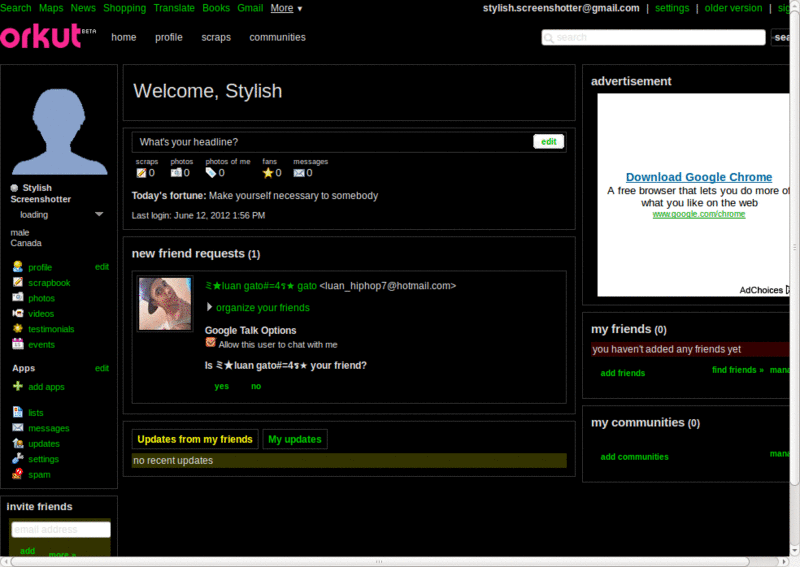Accept friend request with yes
This screenshot has height=567, width=800.
coord(221,386)
